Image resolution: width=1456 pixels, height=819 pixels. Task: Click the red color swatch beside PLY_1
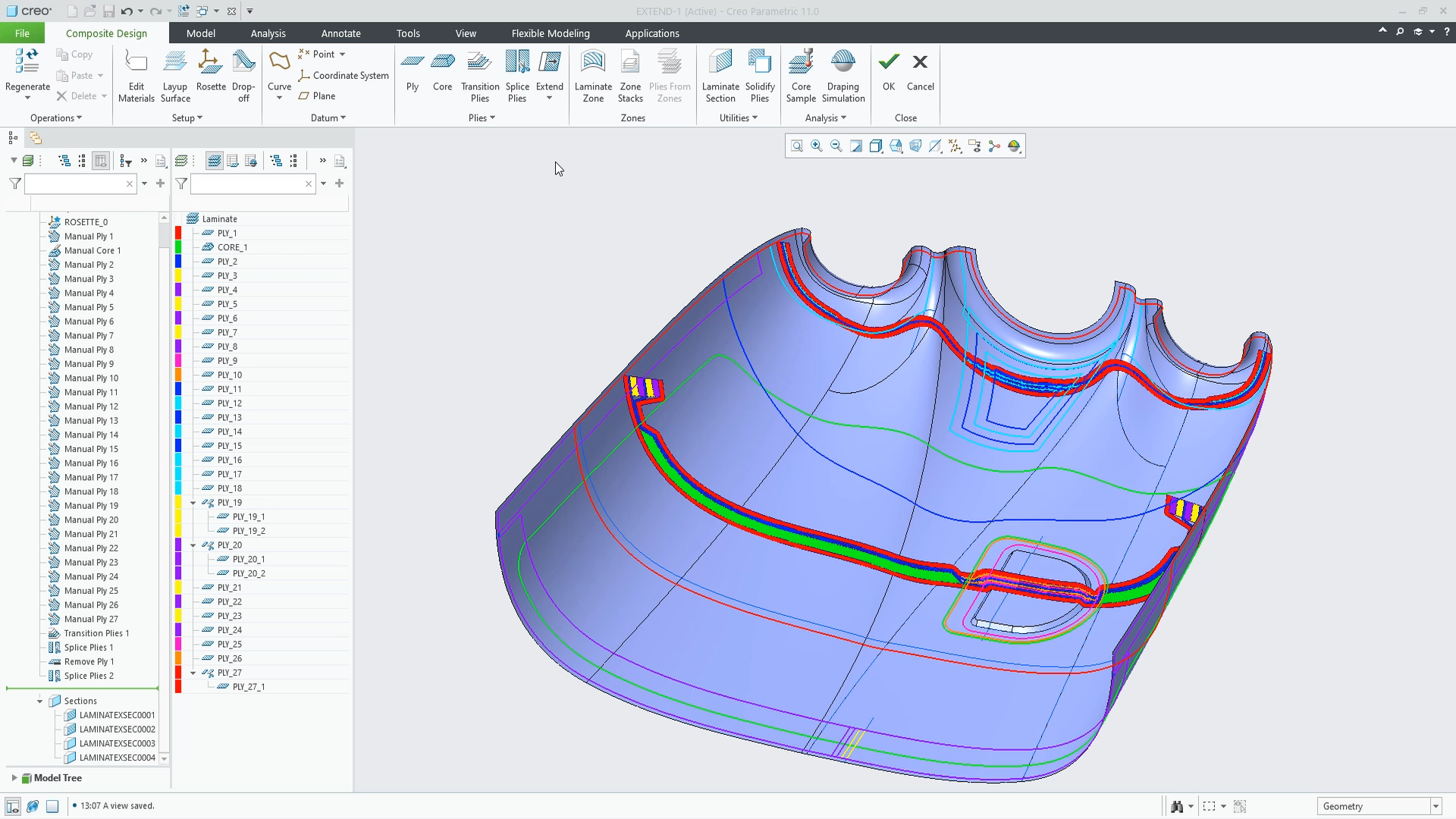click(178, 234)
